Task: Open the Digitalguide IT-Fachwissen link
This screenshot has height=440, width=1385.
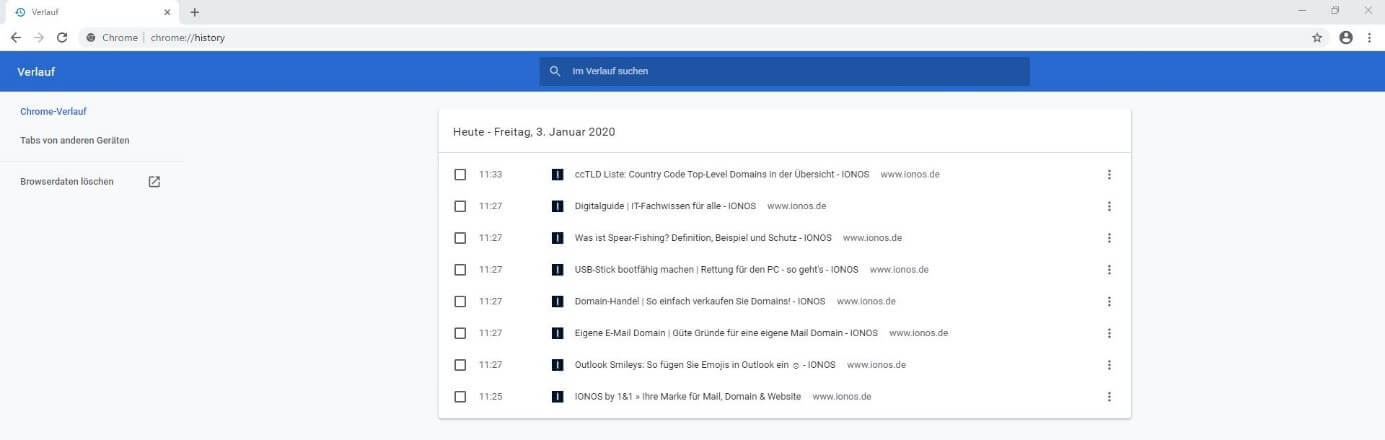Action: pos(665,206)
